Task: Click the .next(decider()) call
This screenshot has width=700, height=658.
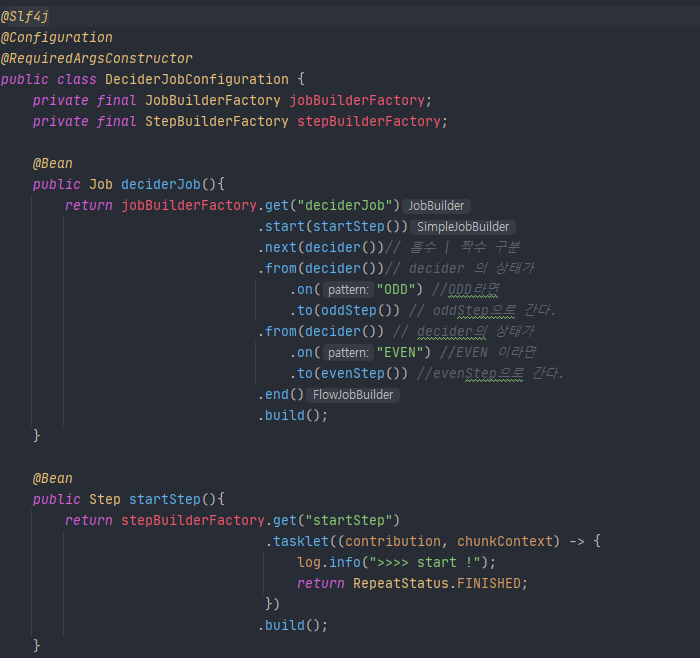Action: click(321, 247)
